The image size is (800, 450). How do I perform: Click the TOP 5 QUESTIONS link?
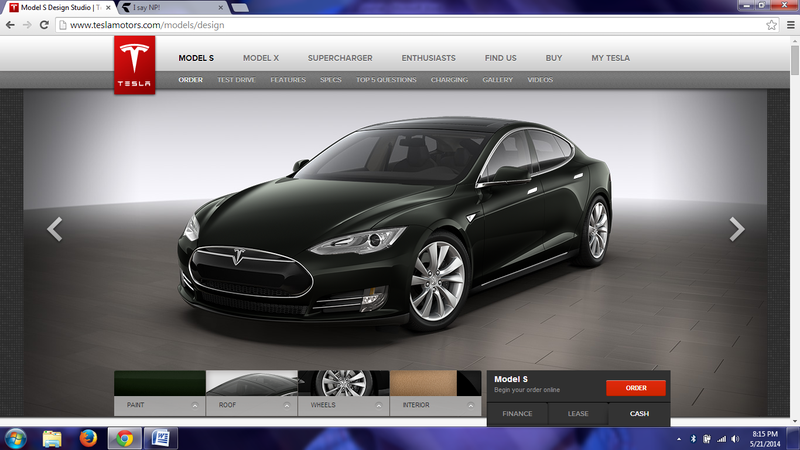[386, 80]
